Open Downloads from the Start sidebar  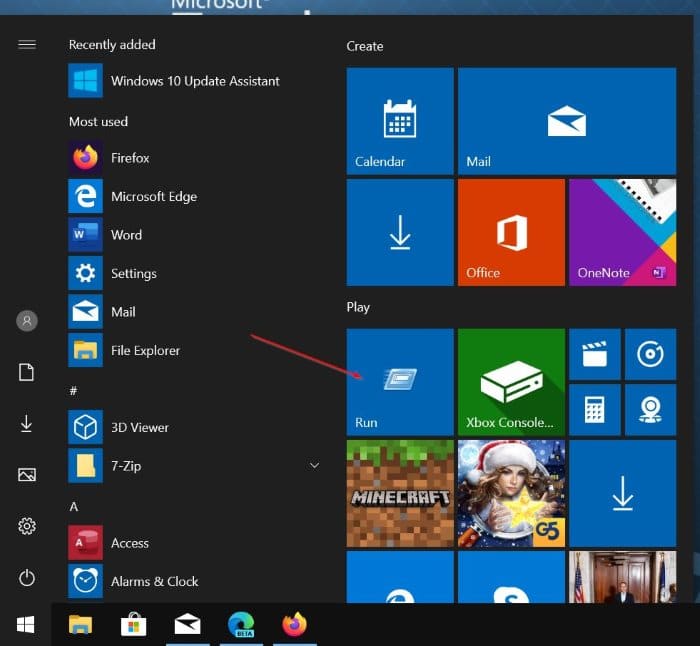coord(27,423)
